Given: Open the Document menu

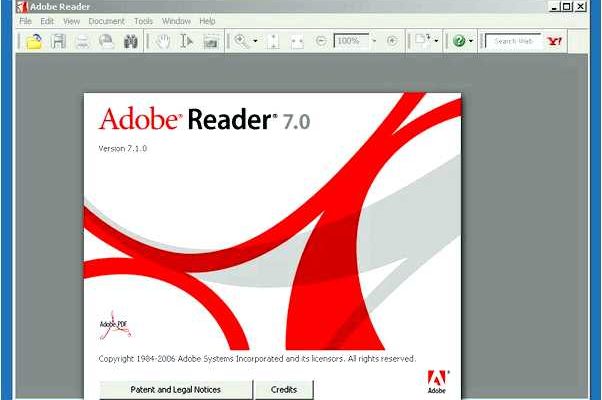Looking at the screenshot, I should coord(106,21).
